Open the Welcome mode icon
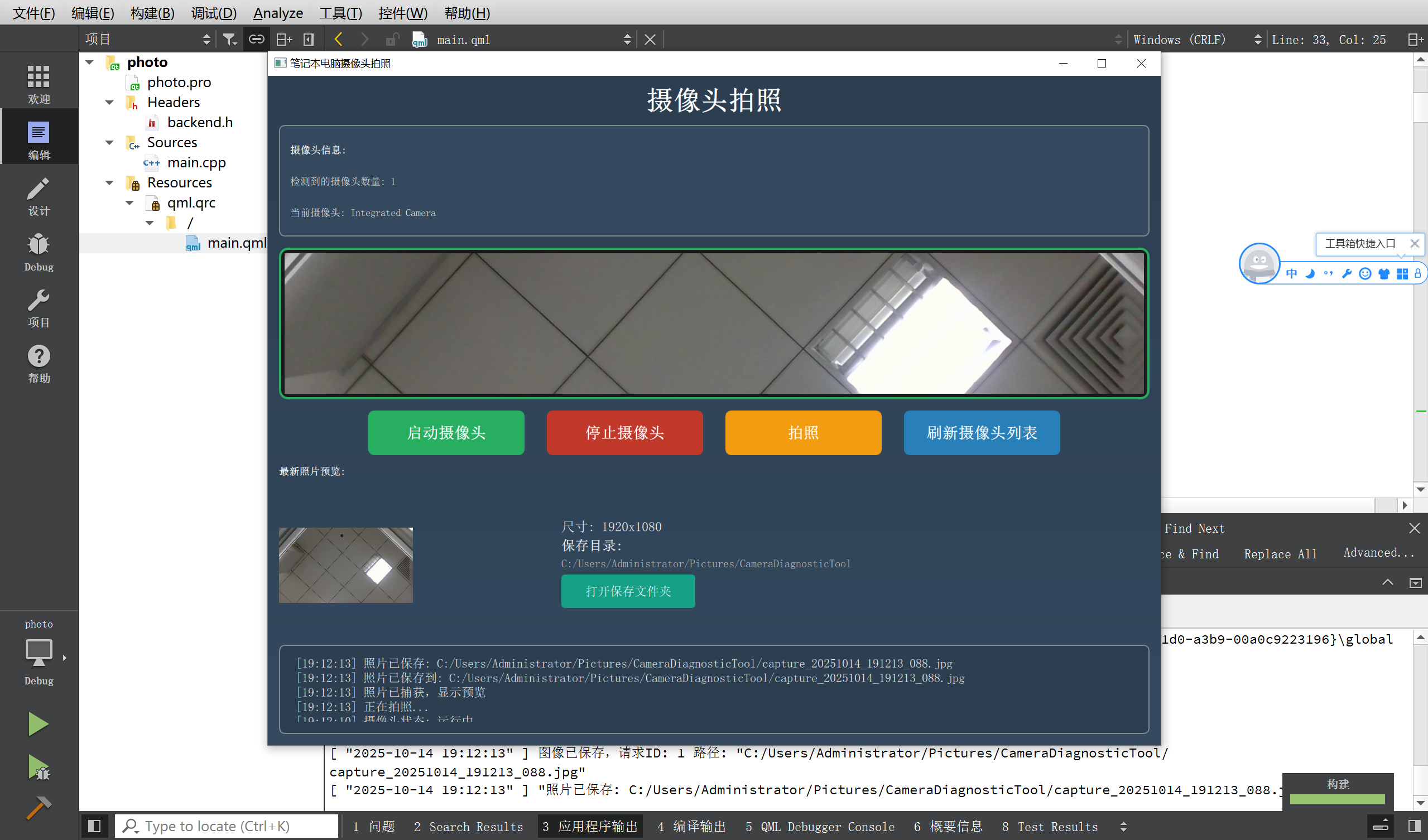The height and width of the screenshot is (840, 1428). 39,83
